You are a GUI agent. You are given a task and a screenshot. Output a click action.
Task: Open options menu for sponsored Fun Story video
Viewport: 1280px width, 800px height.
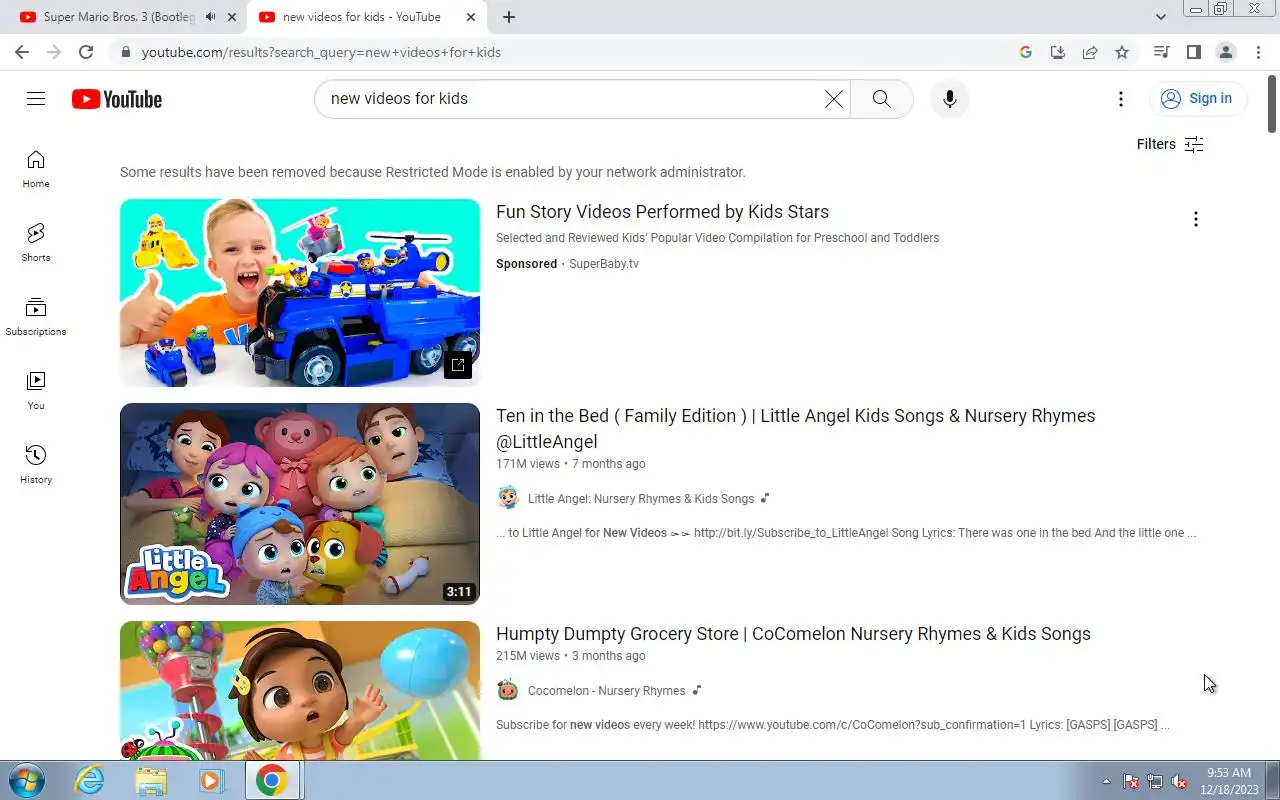click(x=1195, y=219)
